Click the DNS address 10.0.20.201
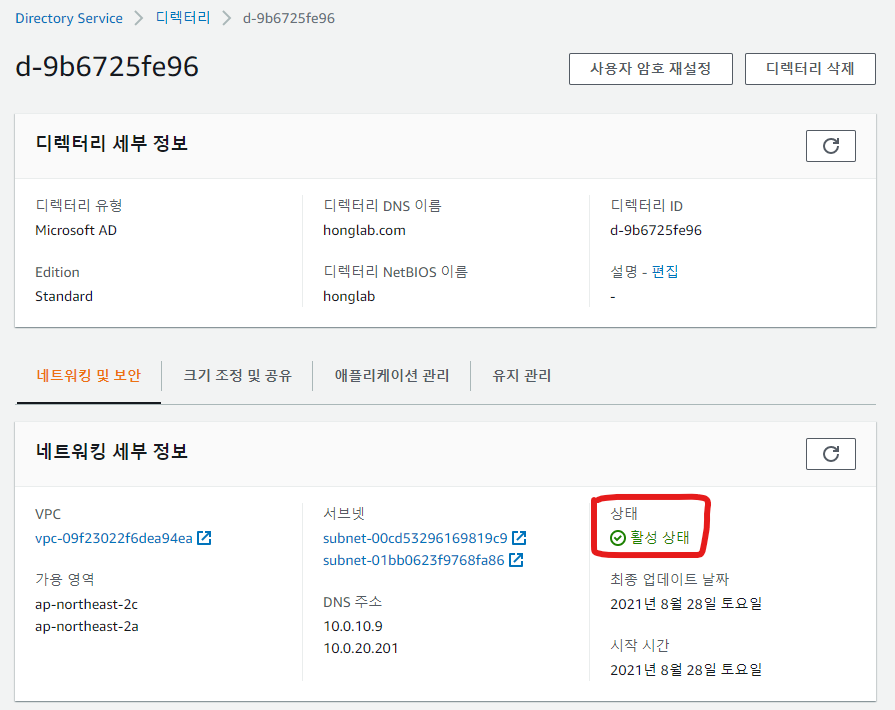Screen dimensions: 895x710 coord(361,648)
